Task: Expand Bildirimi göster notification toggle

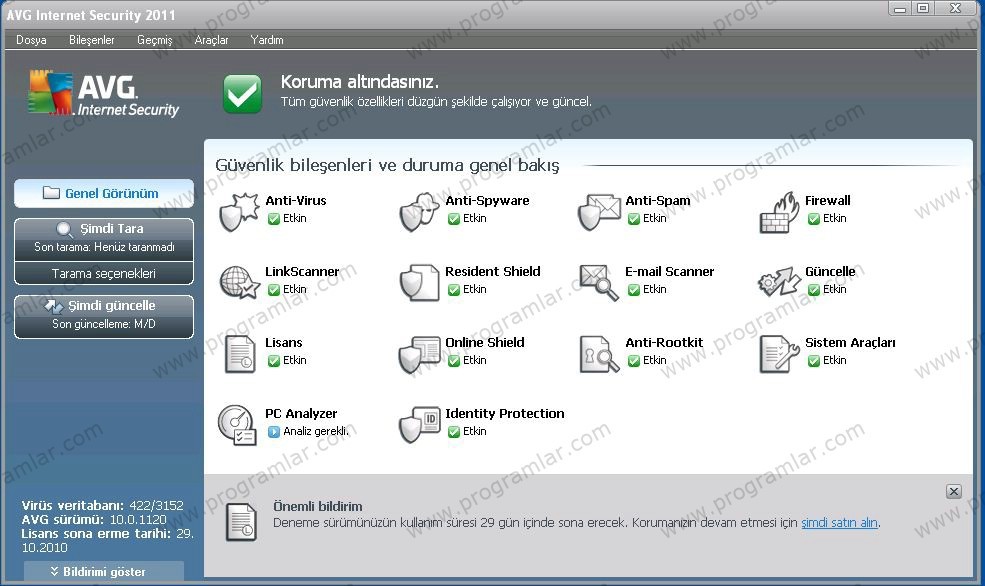Action: click(x=104, y=572)
